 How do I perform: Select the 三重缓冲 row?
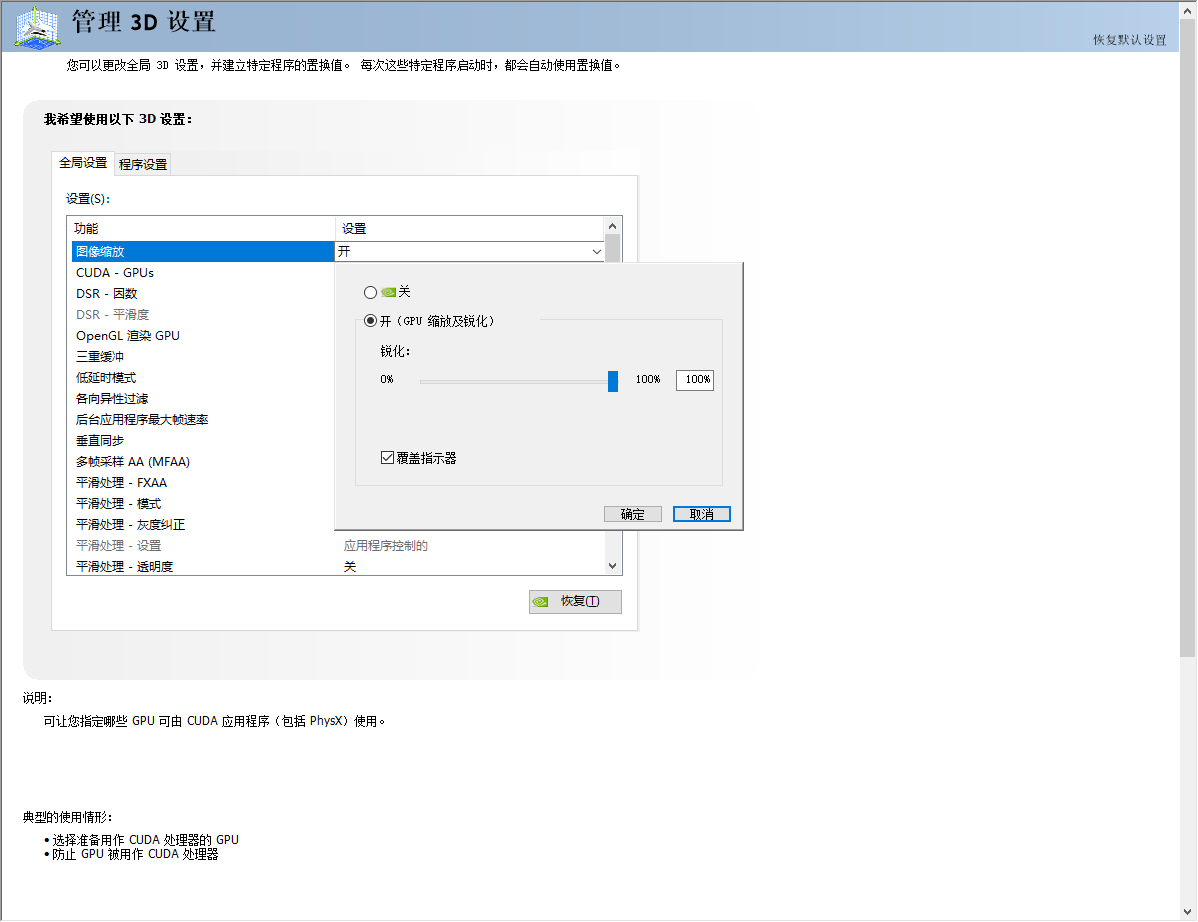coord(203,357)
